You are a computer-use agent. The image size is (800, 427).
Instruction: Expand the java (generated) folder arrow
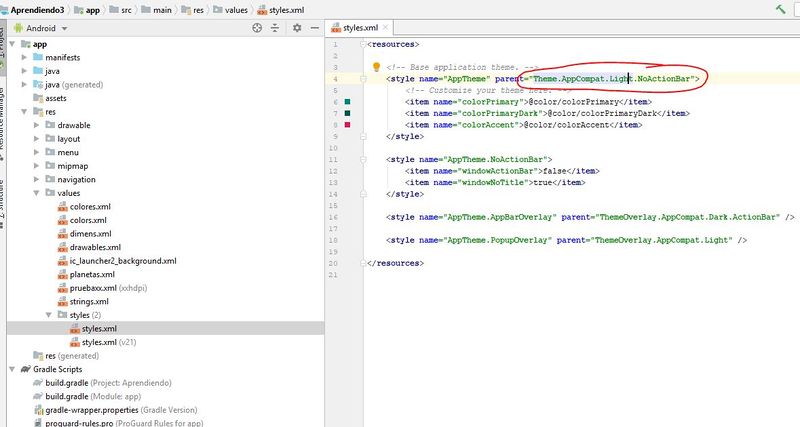[24, 85]
